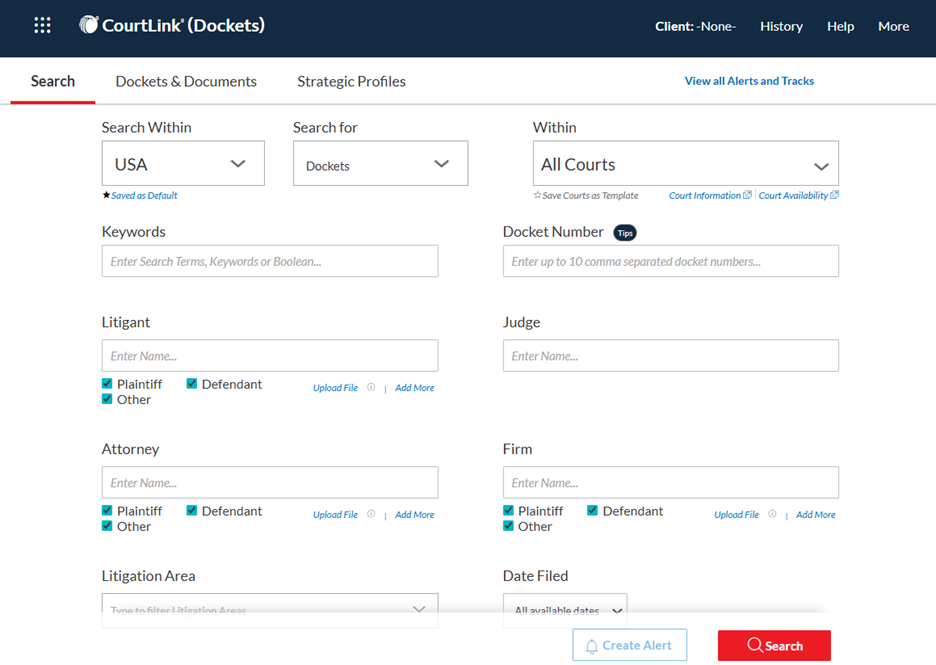Click info icon beside Attorney Upload File
This screenshot has width=936, height=665.
(371, 515)
